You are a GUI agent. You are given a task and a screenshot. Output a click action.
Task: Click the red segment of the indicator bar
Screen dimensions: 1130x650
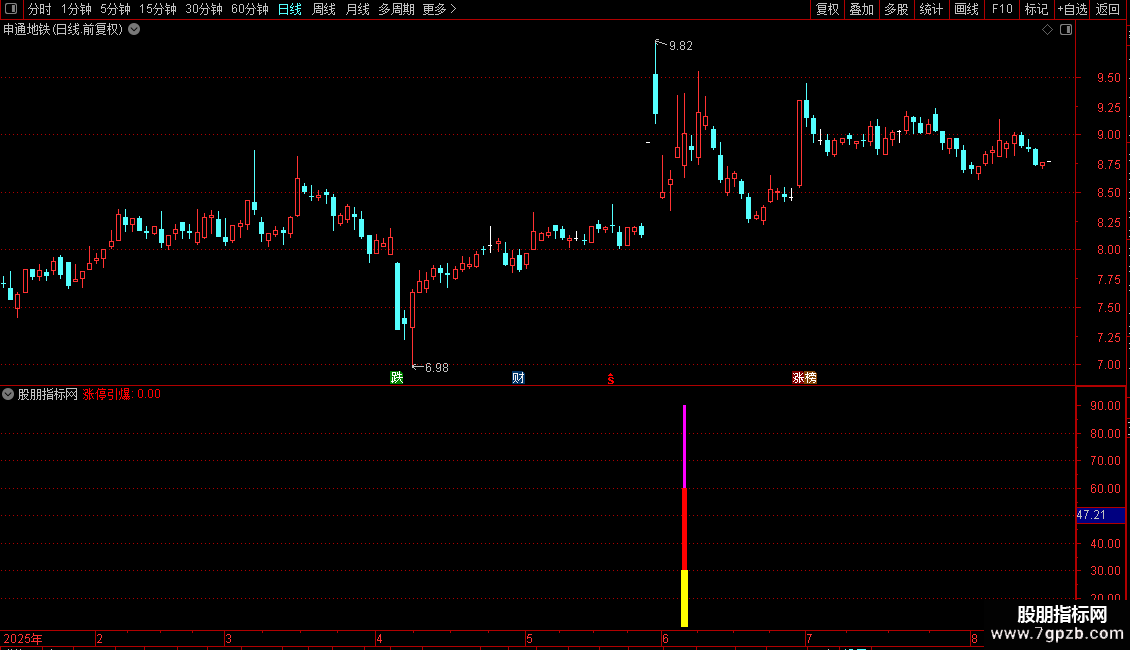pyautogui.click(x=685, y=530)
